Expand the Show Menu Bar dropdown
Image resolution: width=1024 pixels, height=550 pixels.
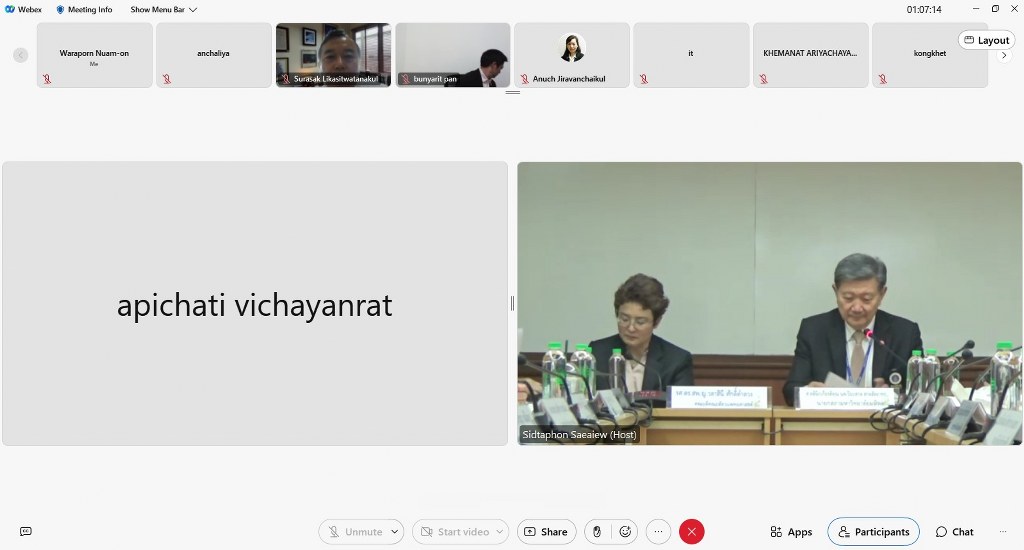click(x=163, y=10)
